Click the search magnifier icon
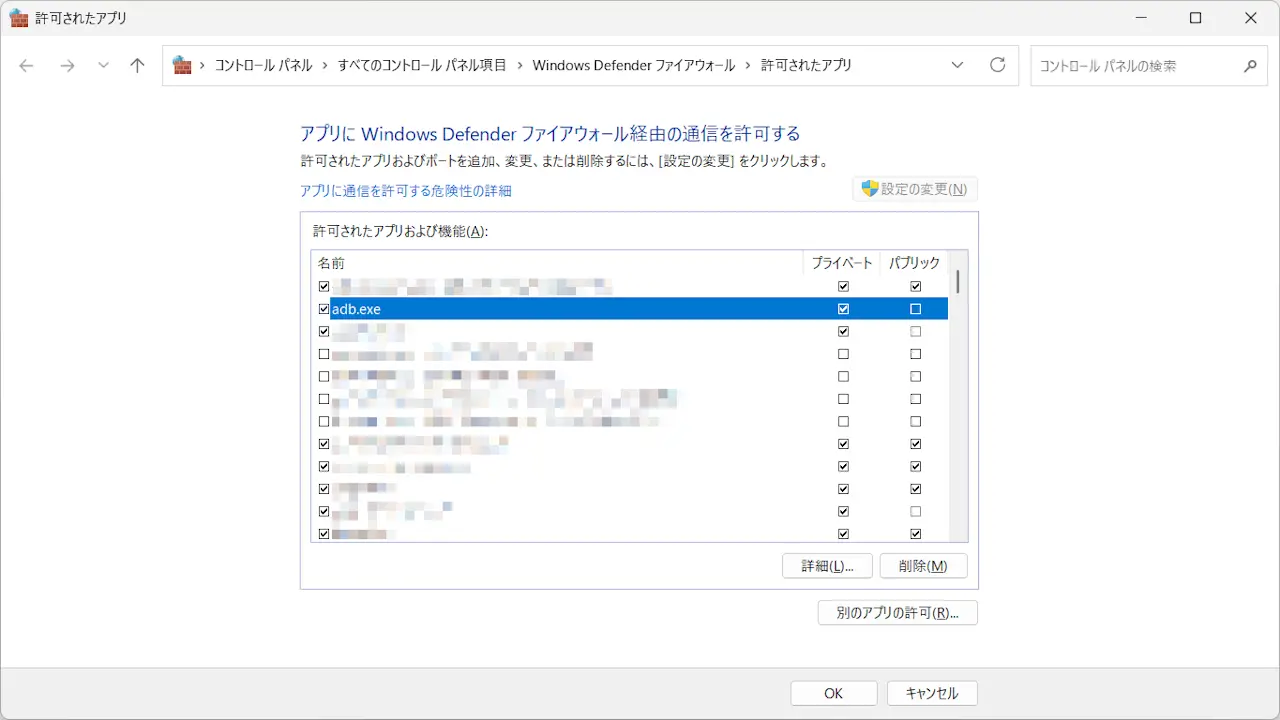The image size is (1280, 720). click(1249, 66)
